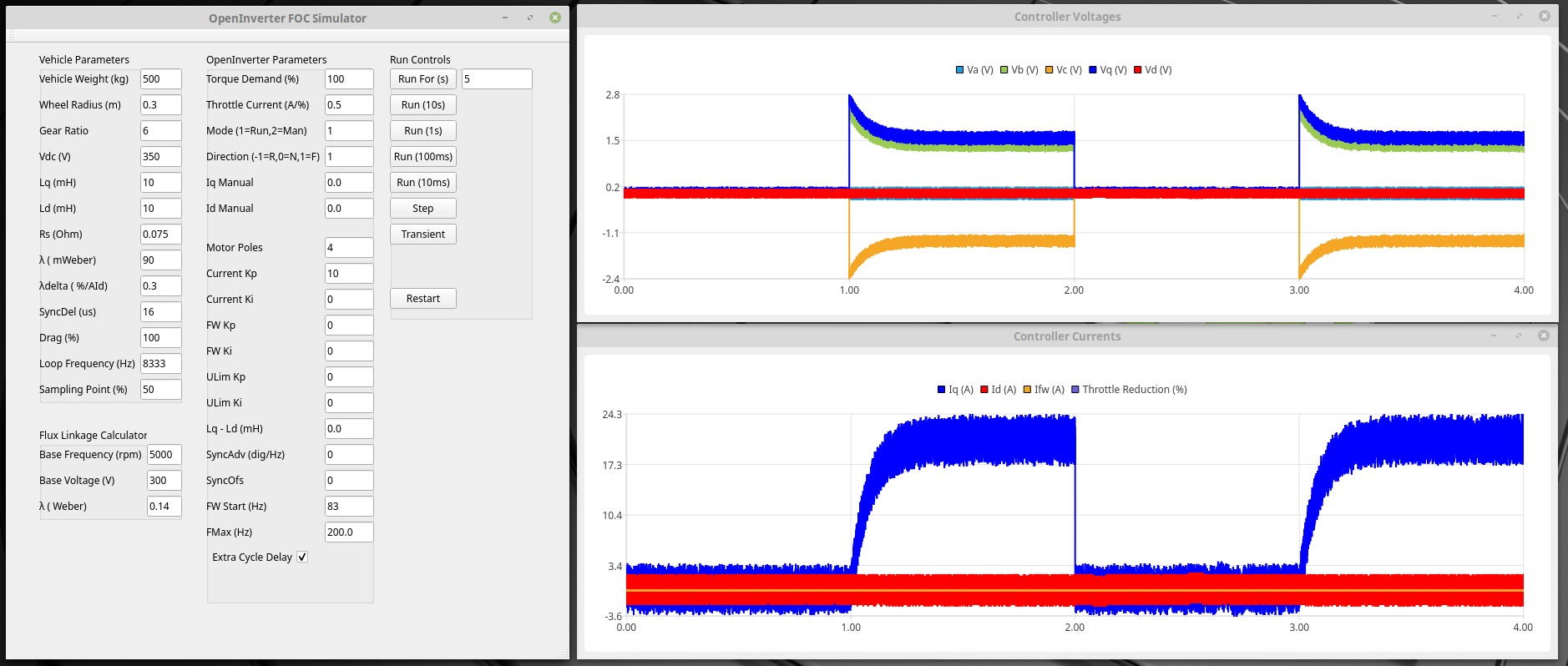Focus the Vehicle Weight (kg) field

pos(160,79)
